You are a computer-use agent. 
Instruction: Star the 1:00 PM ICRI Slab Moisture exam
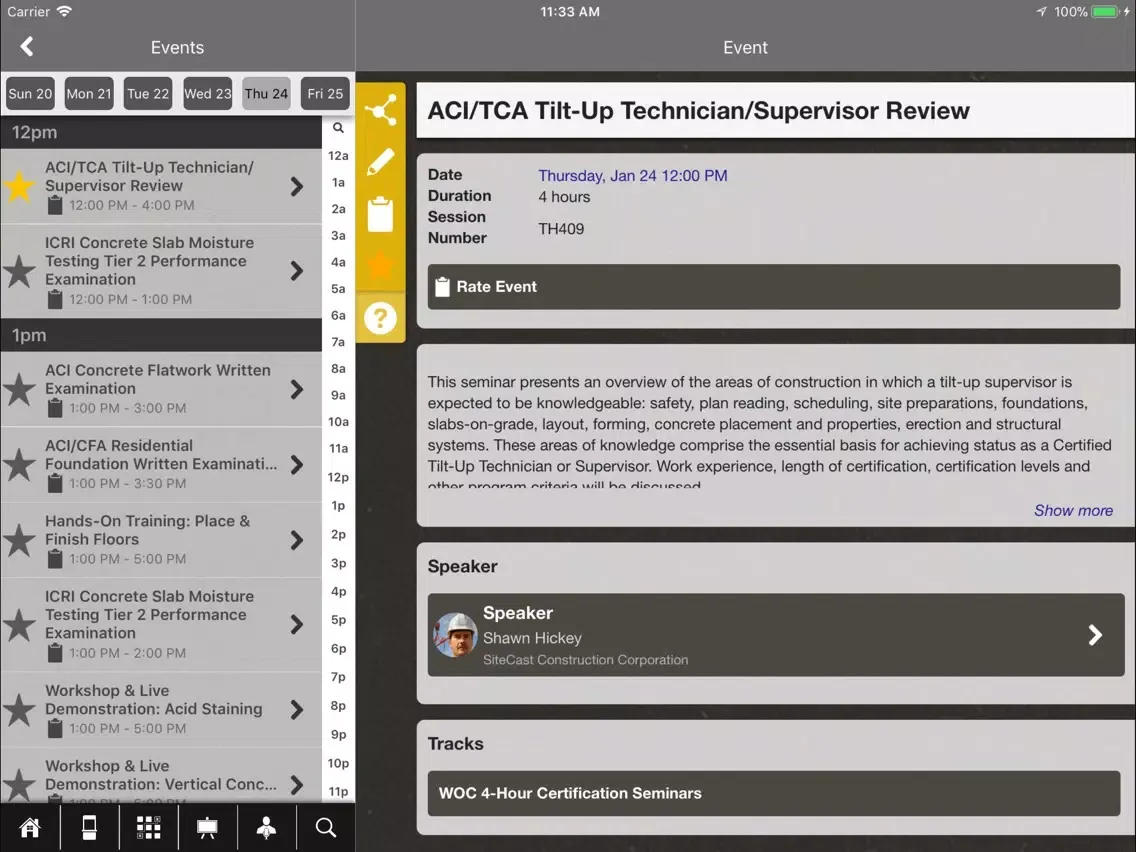(x=20, y=625)
